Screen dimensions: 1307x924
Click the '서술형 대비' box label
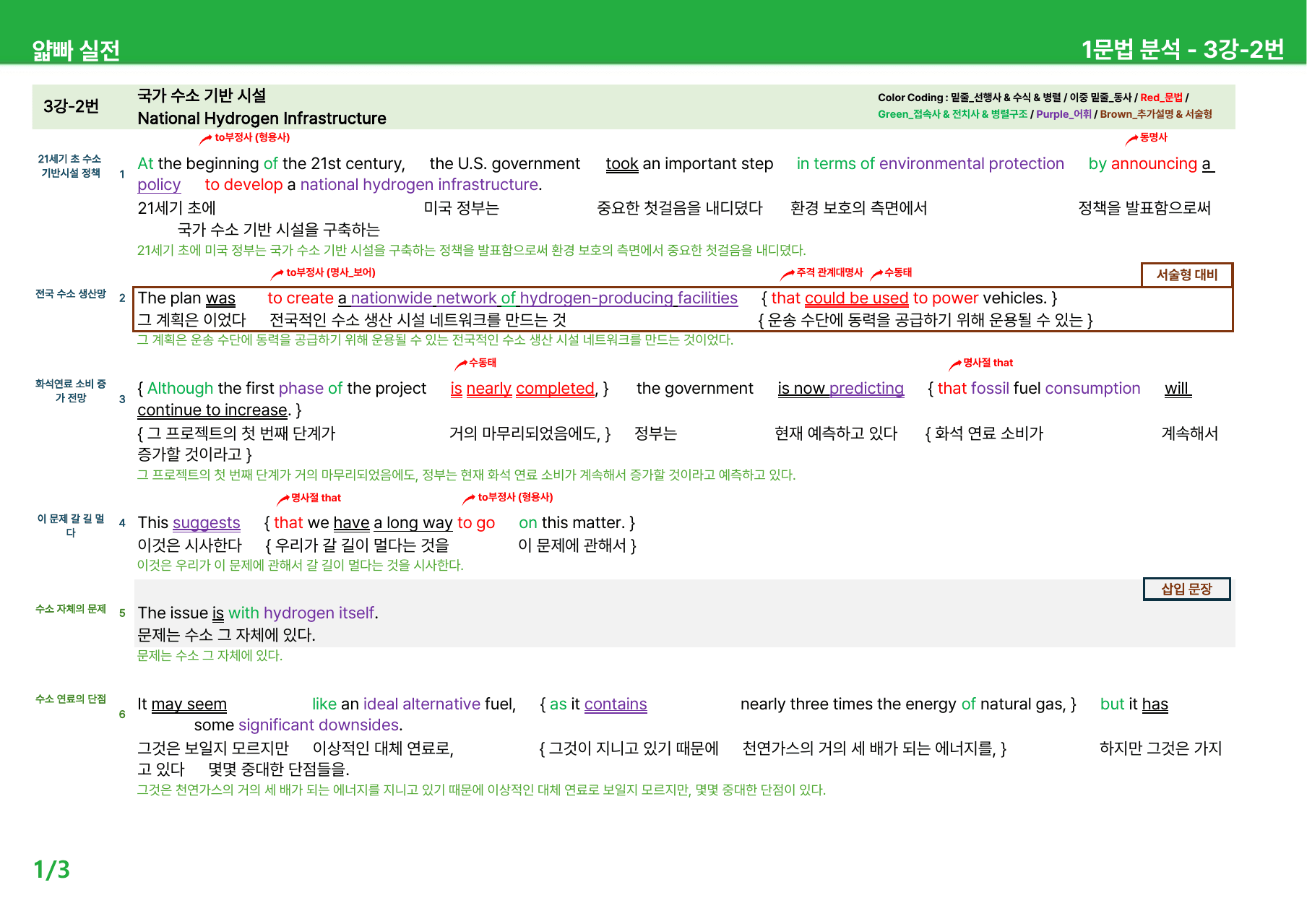[x=1187, y=275]
